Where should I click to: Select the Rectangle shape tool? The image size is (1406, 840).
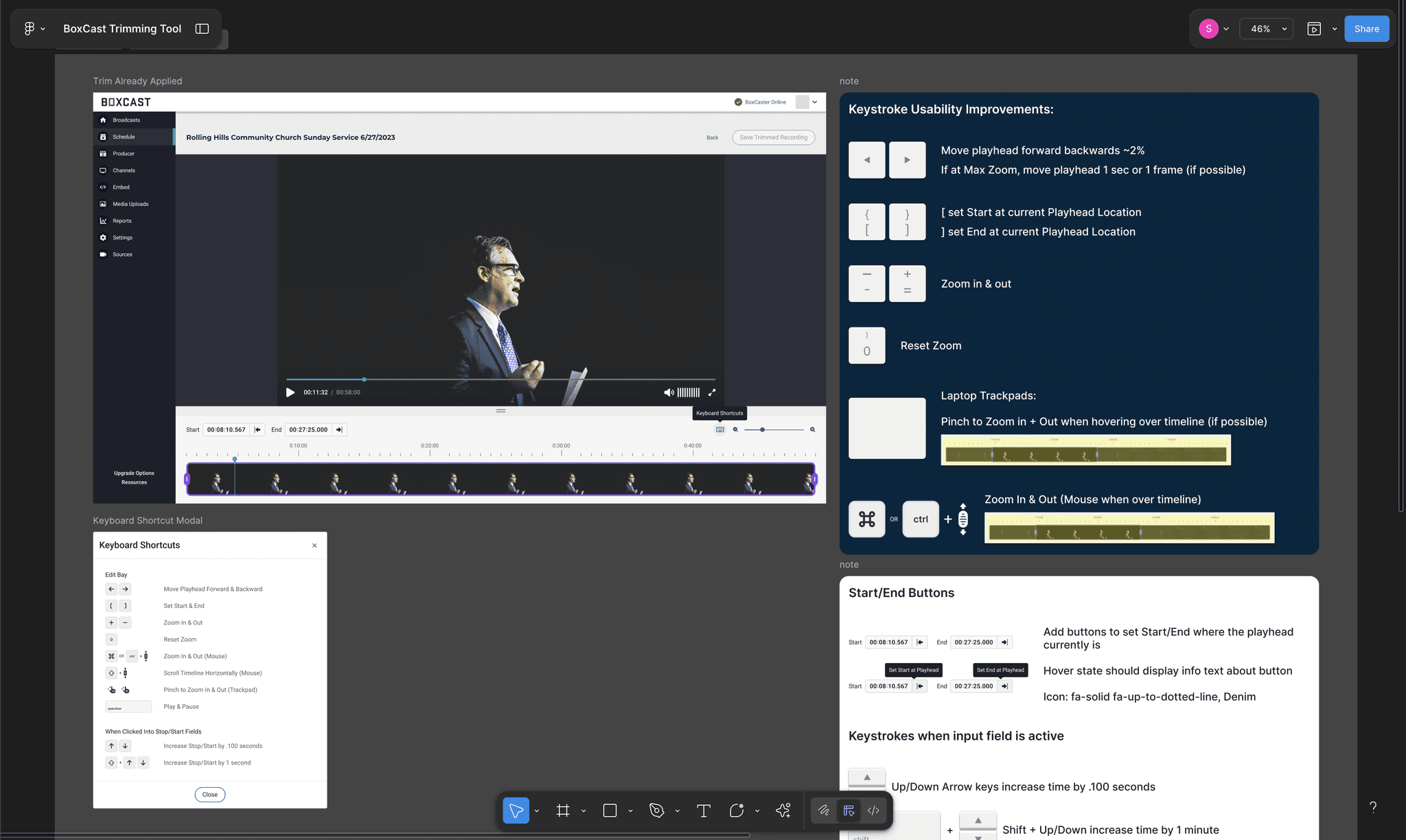pos(610,810)
